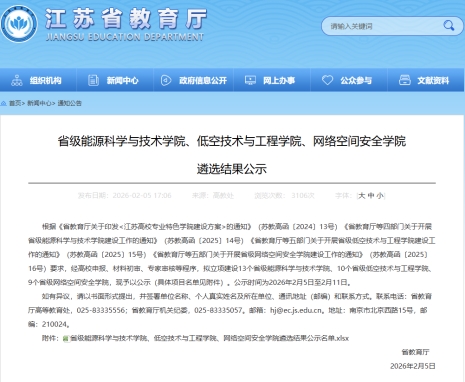Click the phone number 025-83335057
Image resolution: width=465 pixels, height=382 pixels.
coord(218,310)
